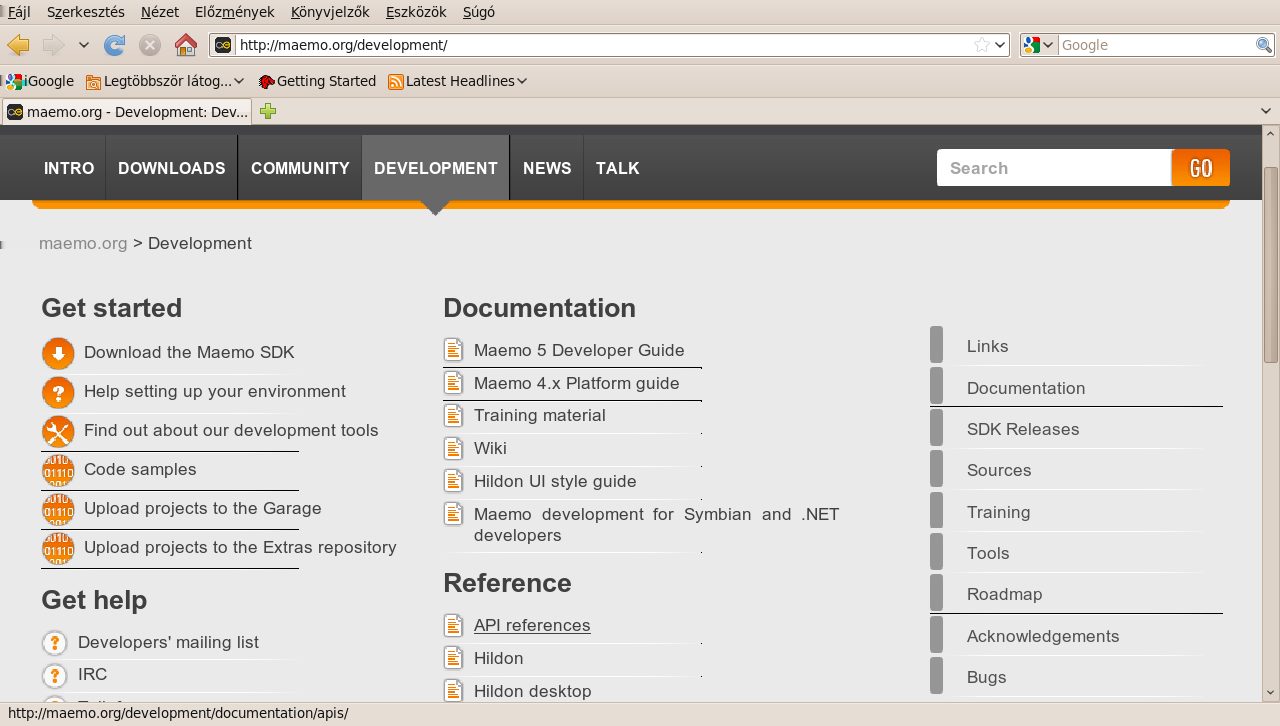
Task: Open a new tab with the plus icon
Action: tap(268, 111)
